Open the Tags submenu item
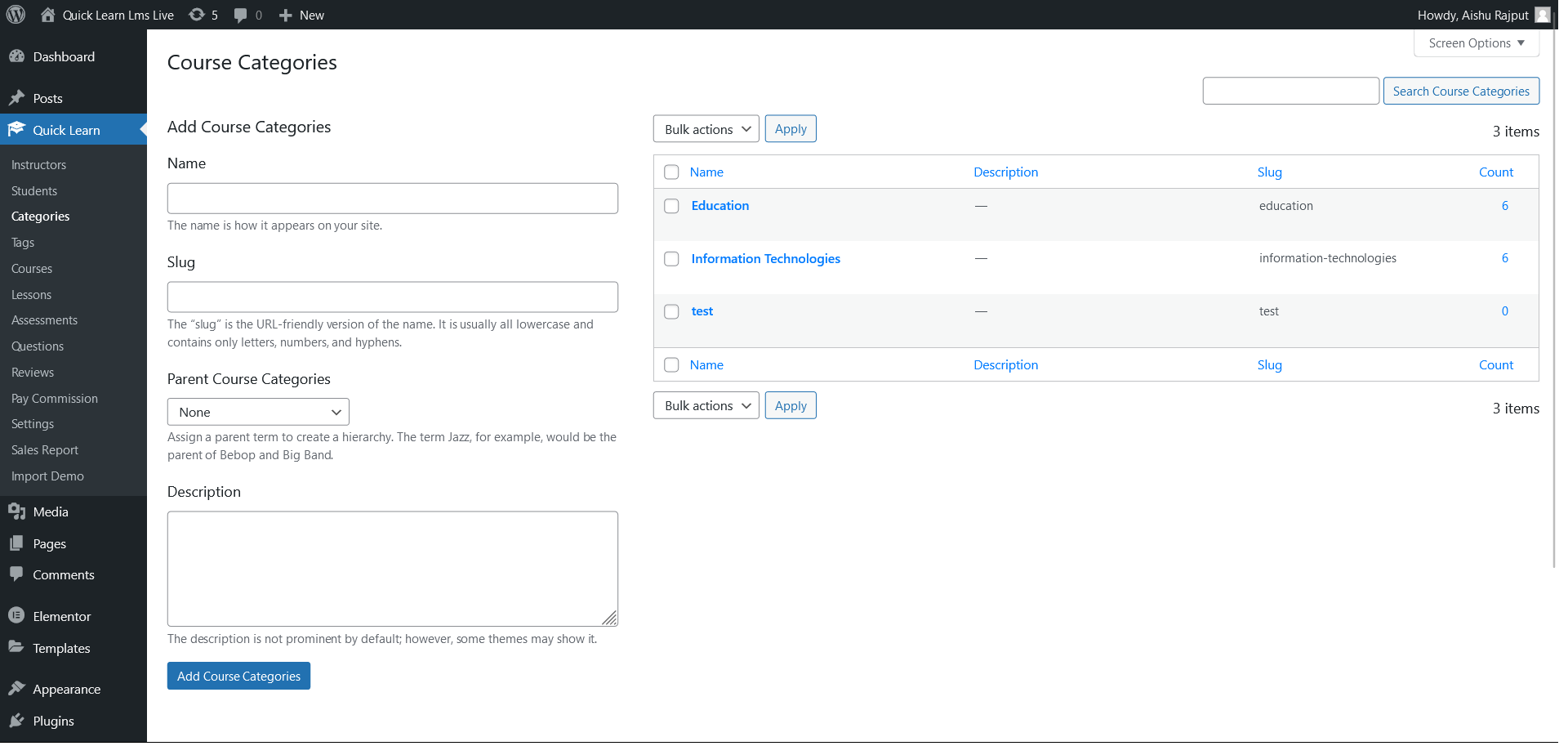 (23, 243)
